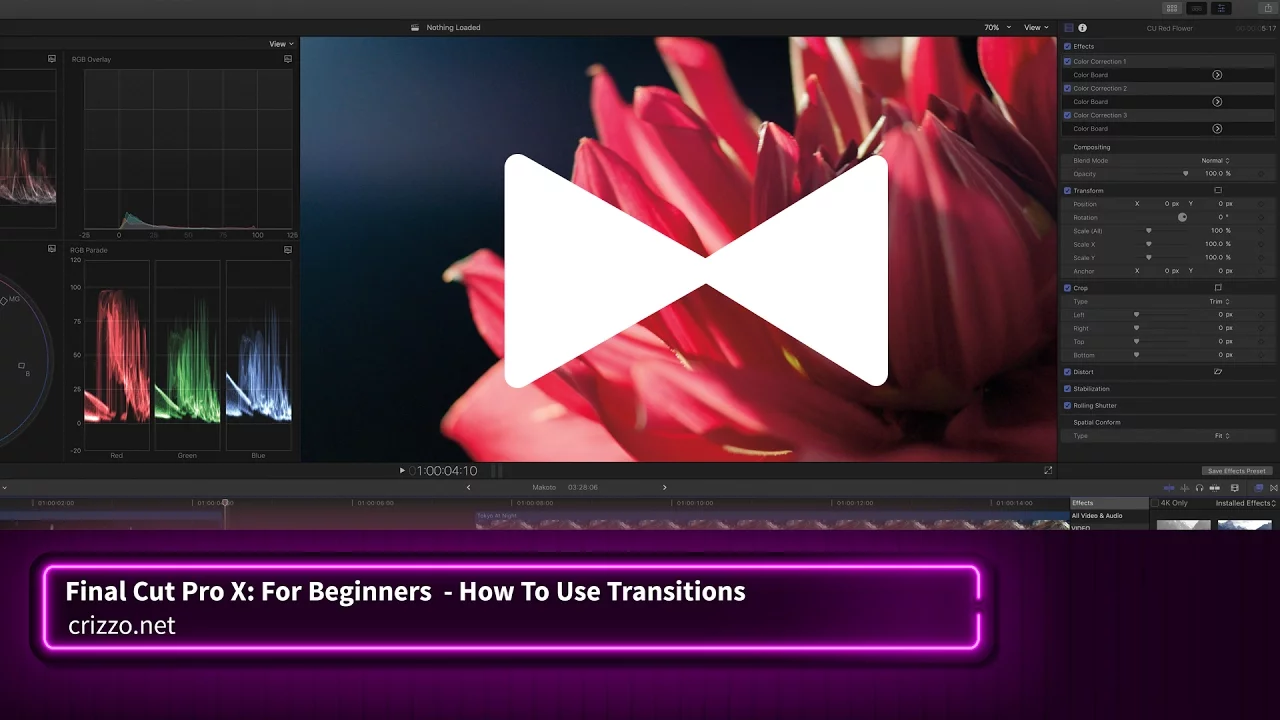Open Color Board arrow for Color Correction 2
Image resolution: width=1280 pixels, height=720 pixels.
click(x=1217, y=102)
